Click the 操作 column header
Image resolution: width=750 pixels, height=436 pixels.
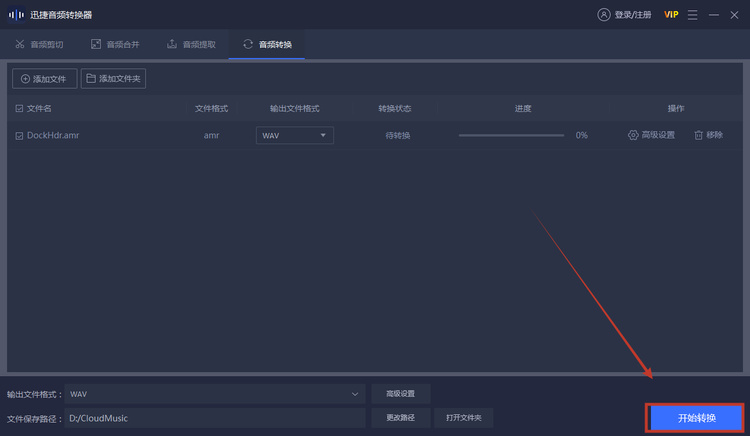click(676, 109)
